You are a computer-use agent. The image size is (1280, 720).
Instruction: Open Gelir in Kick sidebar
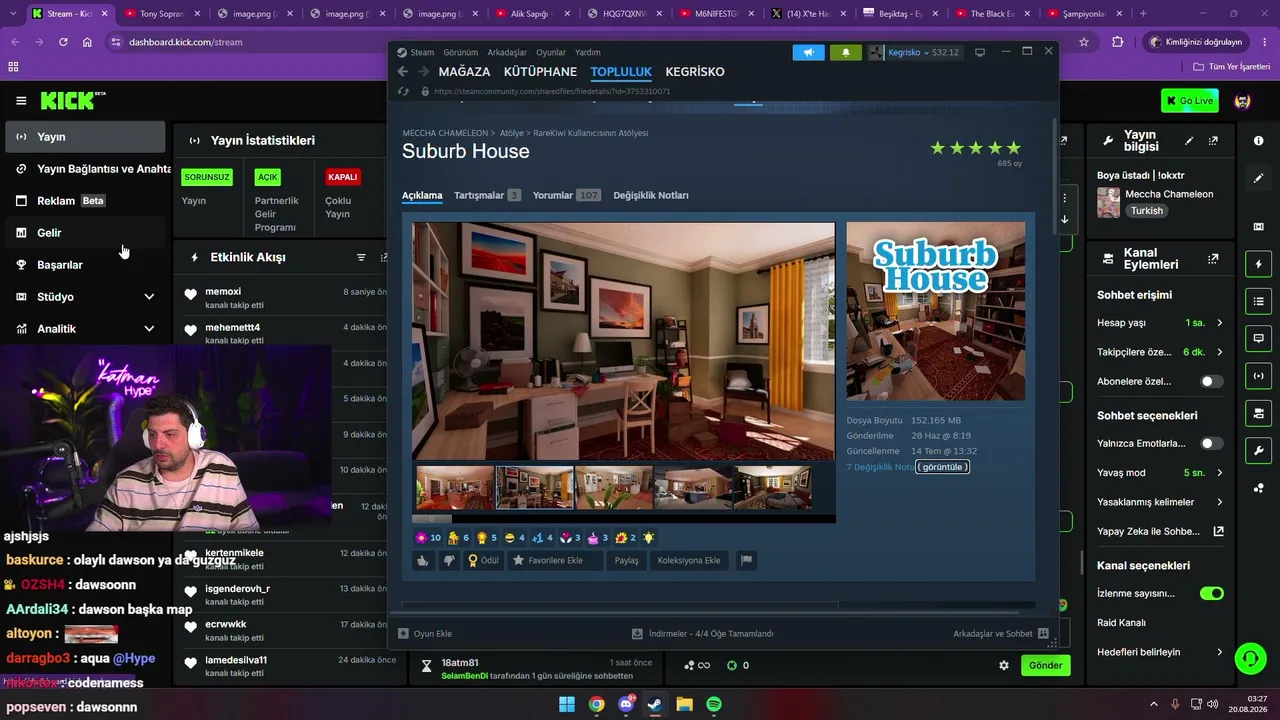(85, 233)
